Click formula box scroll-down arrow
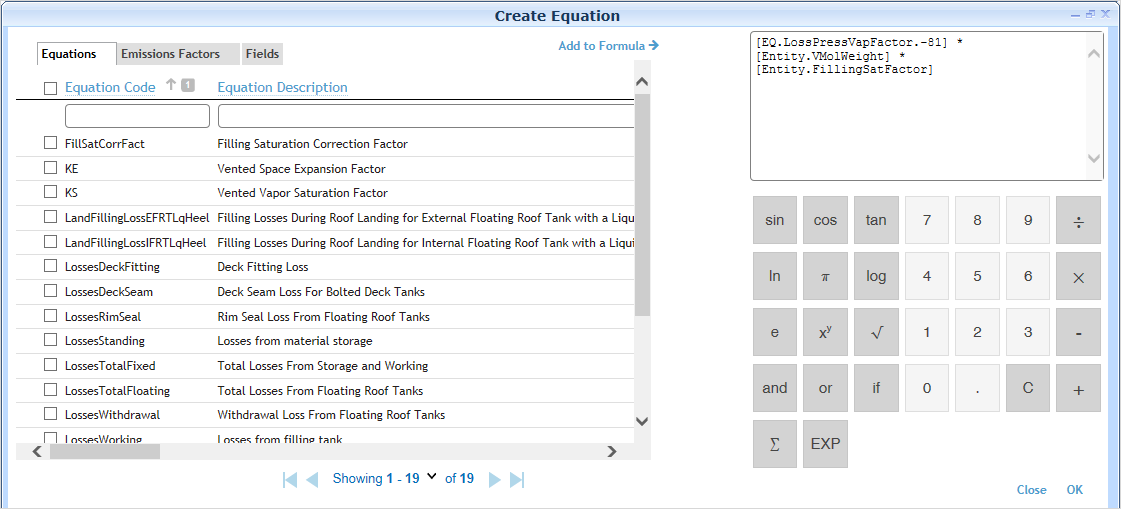 [x=1094, y=158]
